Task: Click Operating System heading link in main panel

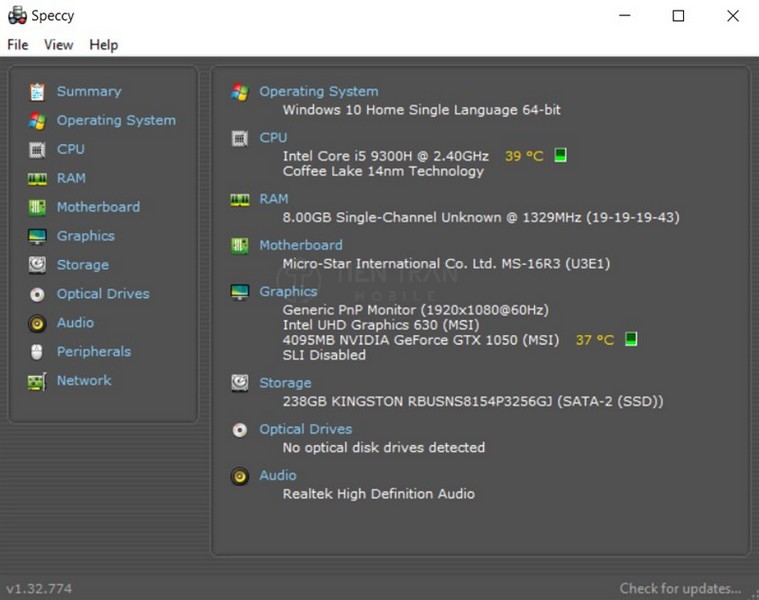Action: [319, 91]
